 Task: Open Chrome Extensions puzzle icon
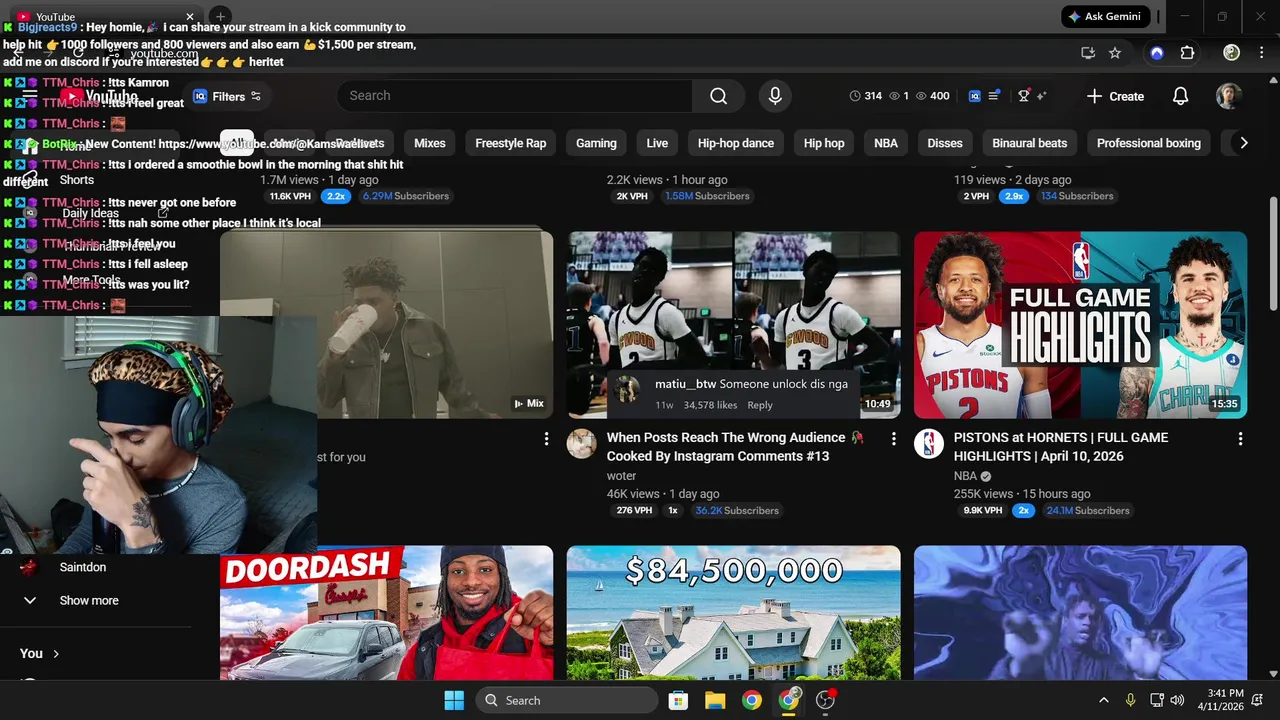click(x=1188, y=53)
